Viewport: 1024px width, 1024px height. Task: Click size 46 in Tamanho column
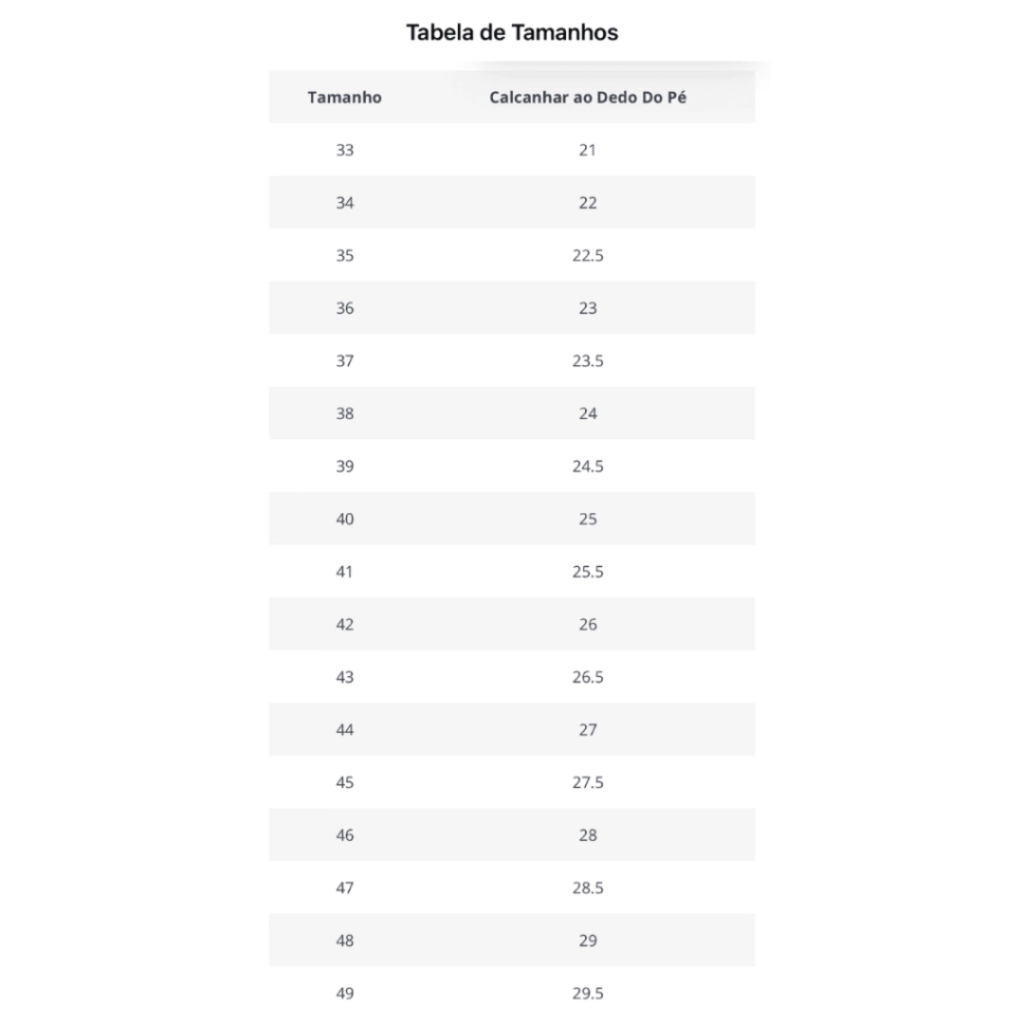point(345,835)
